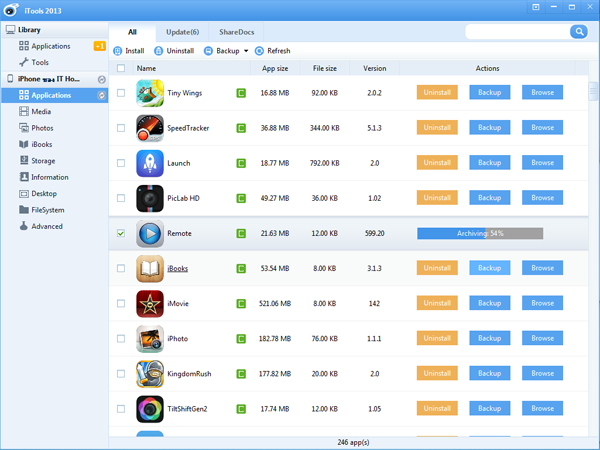Open the ShareDocs tab
The width and height of the screenshot is (600, 450).
point(237,32)
